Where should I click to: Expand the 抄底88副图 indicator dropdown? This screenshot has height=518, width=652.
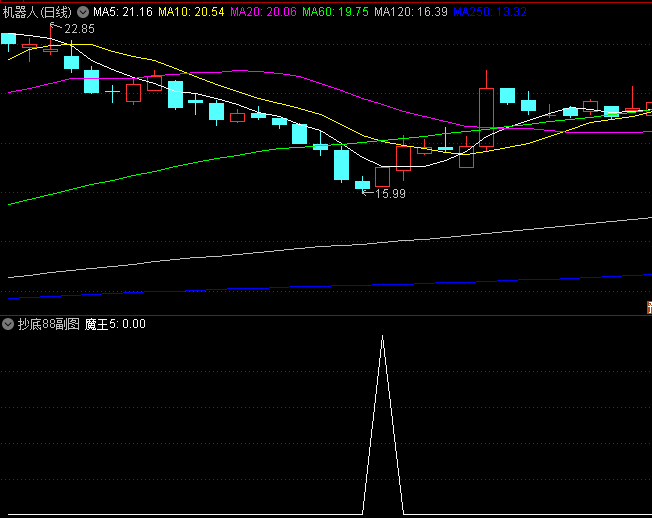8,324
